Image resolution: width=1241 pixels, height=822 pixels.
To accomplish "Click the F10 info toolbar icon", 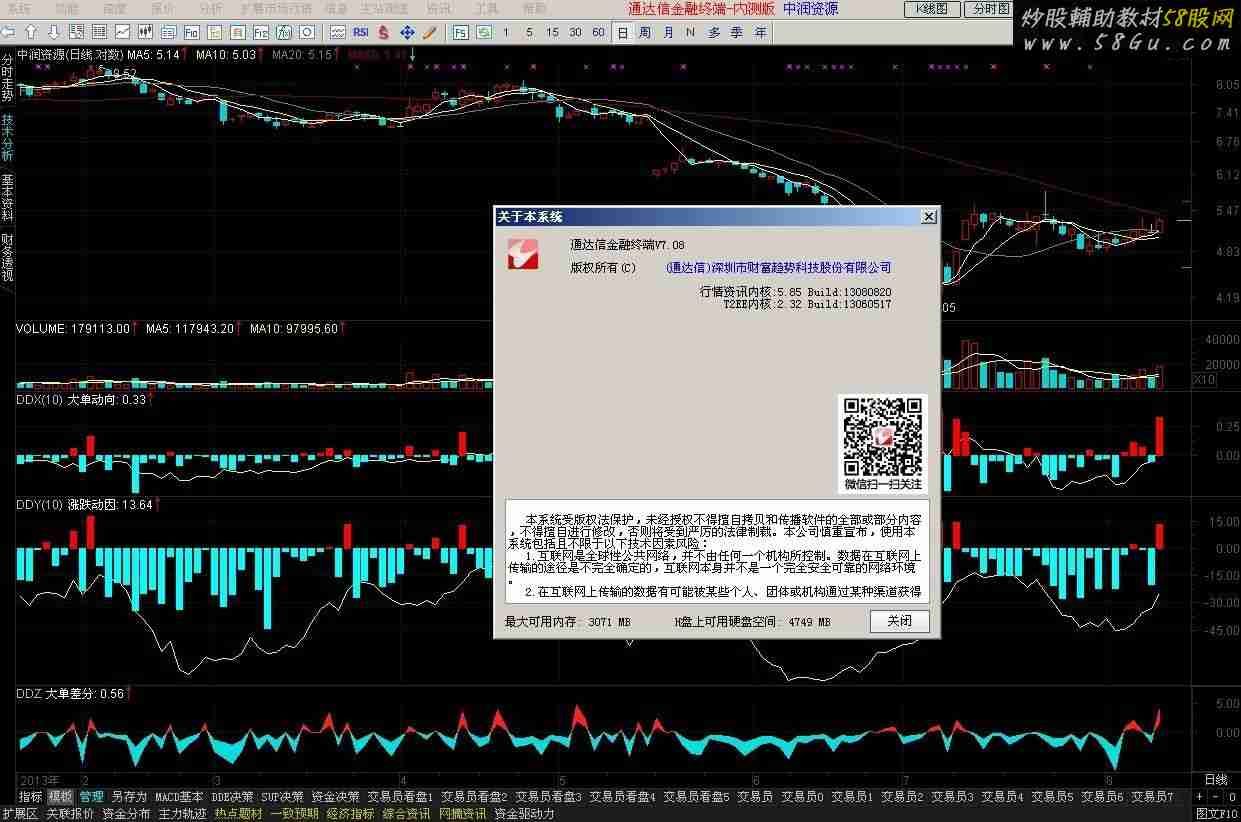I will [191, 32].
